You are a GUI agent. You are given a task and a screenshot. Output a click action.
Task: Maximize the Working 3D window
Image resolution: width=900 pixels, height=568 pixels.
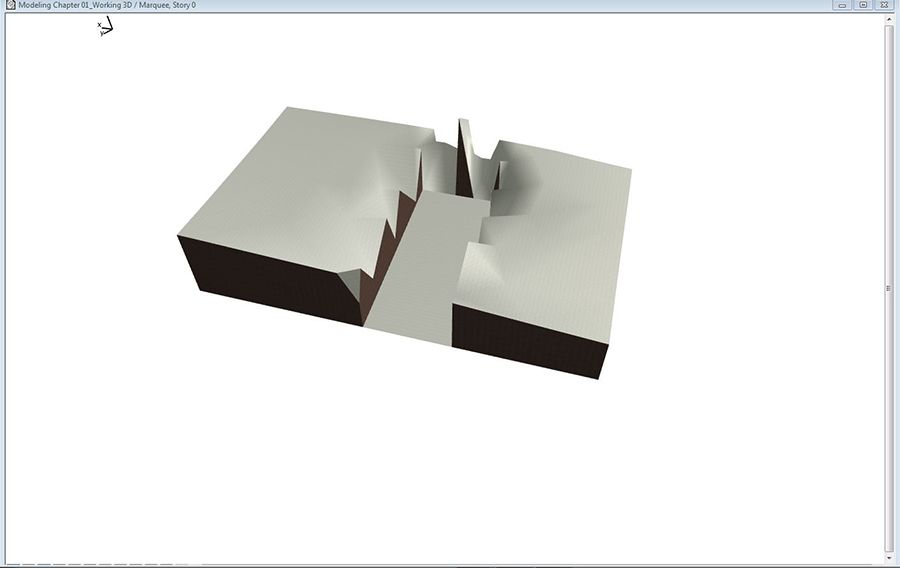863,5
